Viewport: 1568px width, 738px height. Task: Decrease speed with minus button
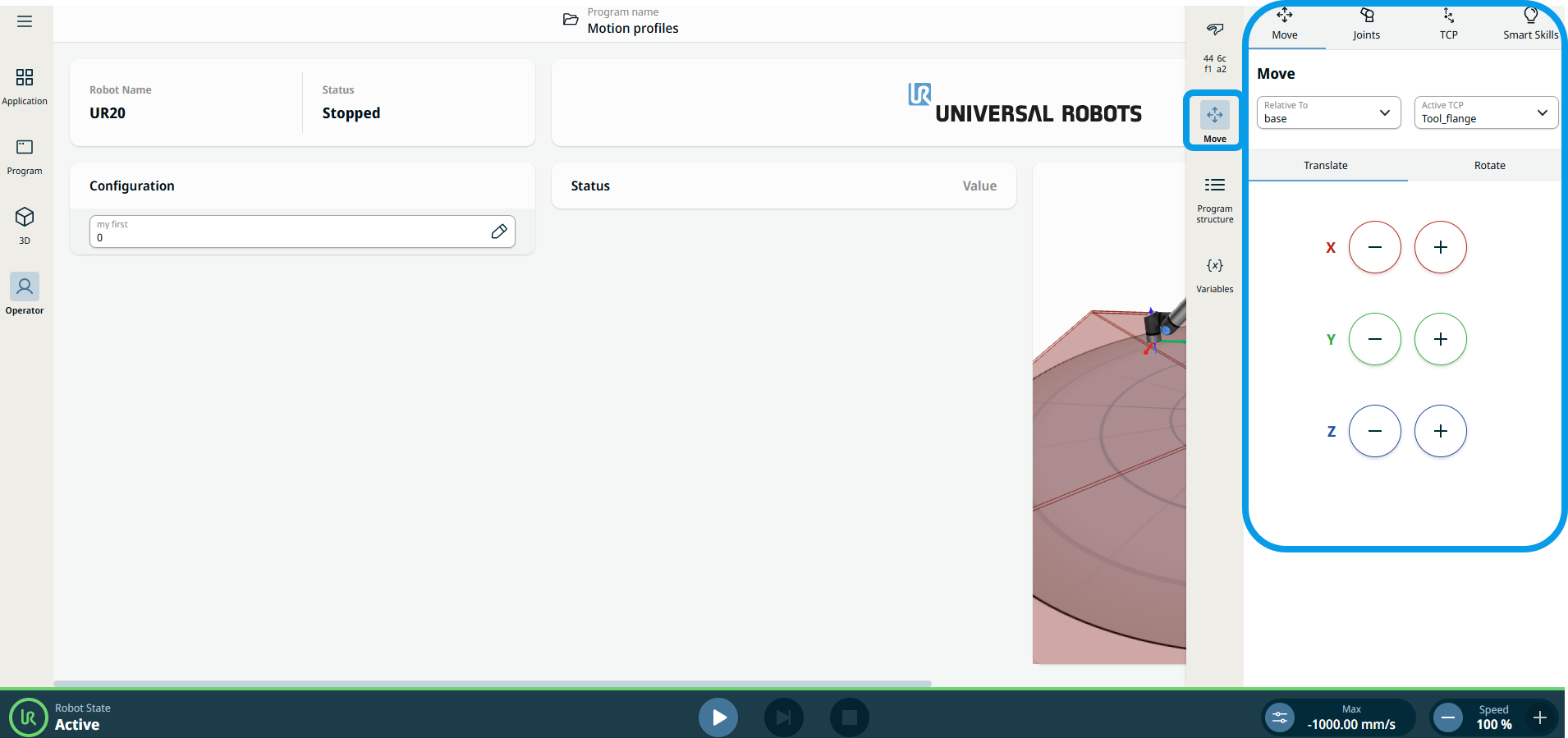click(1448, 717)
